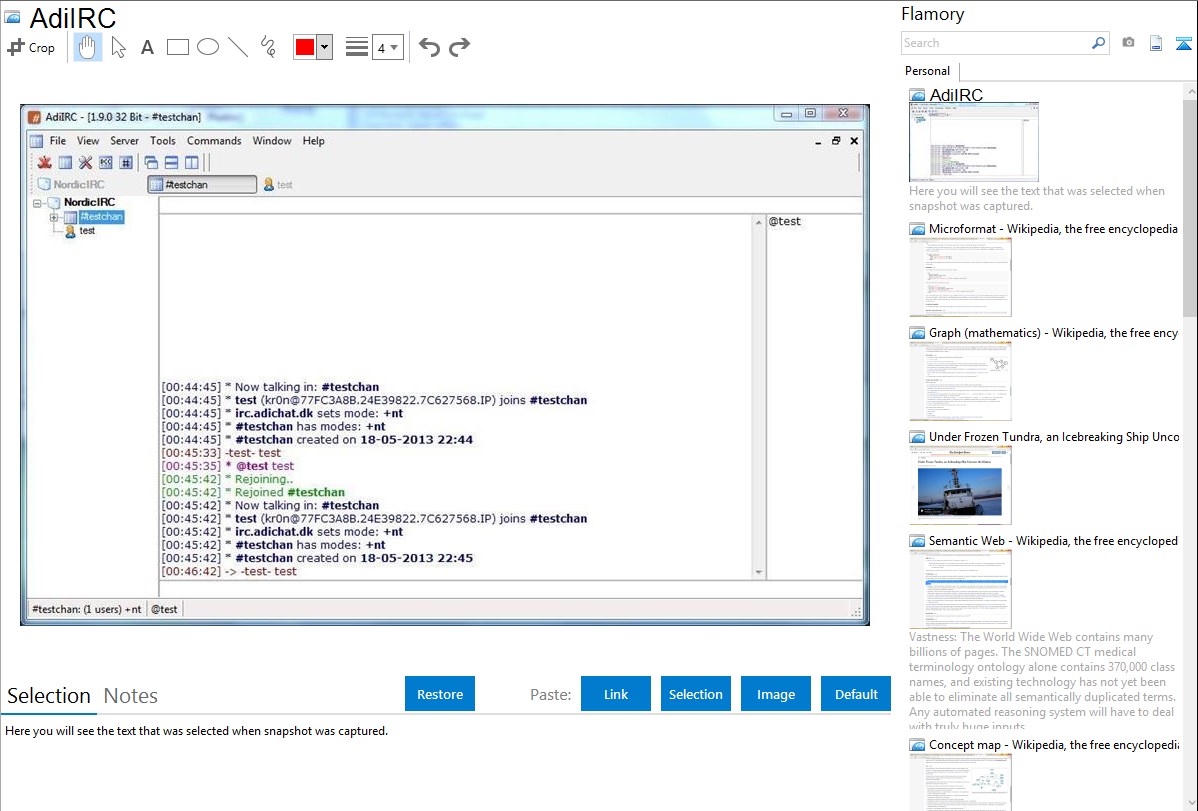Open the Semantic Web snapshot thumbnail
The width and height of the screenshot is (1198, 811).
960,589
